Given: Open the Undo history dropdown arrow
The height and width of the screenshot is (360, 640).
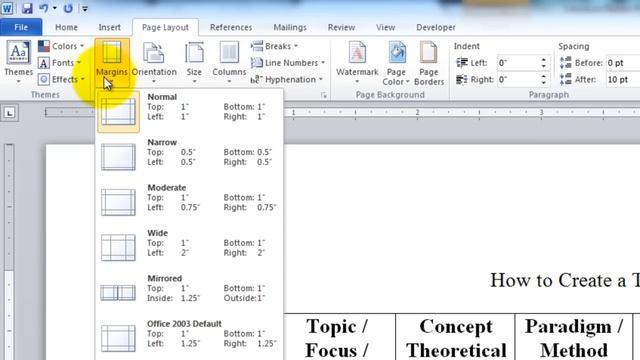Looking at the screenshot, I should (54, 8).
